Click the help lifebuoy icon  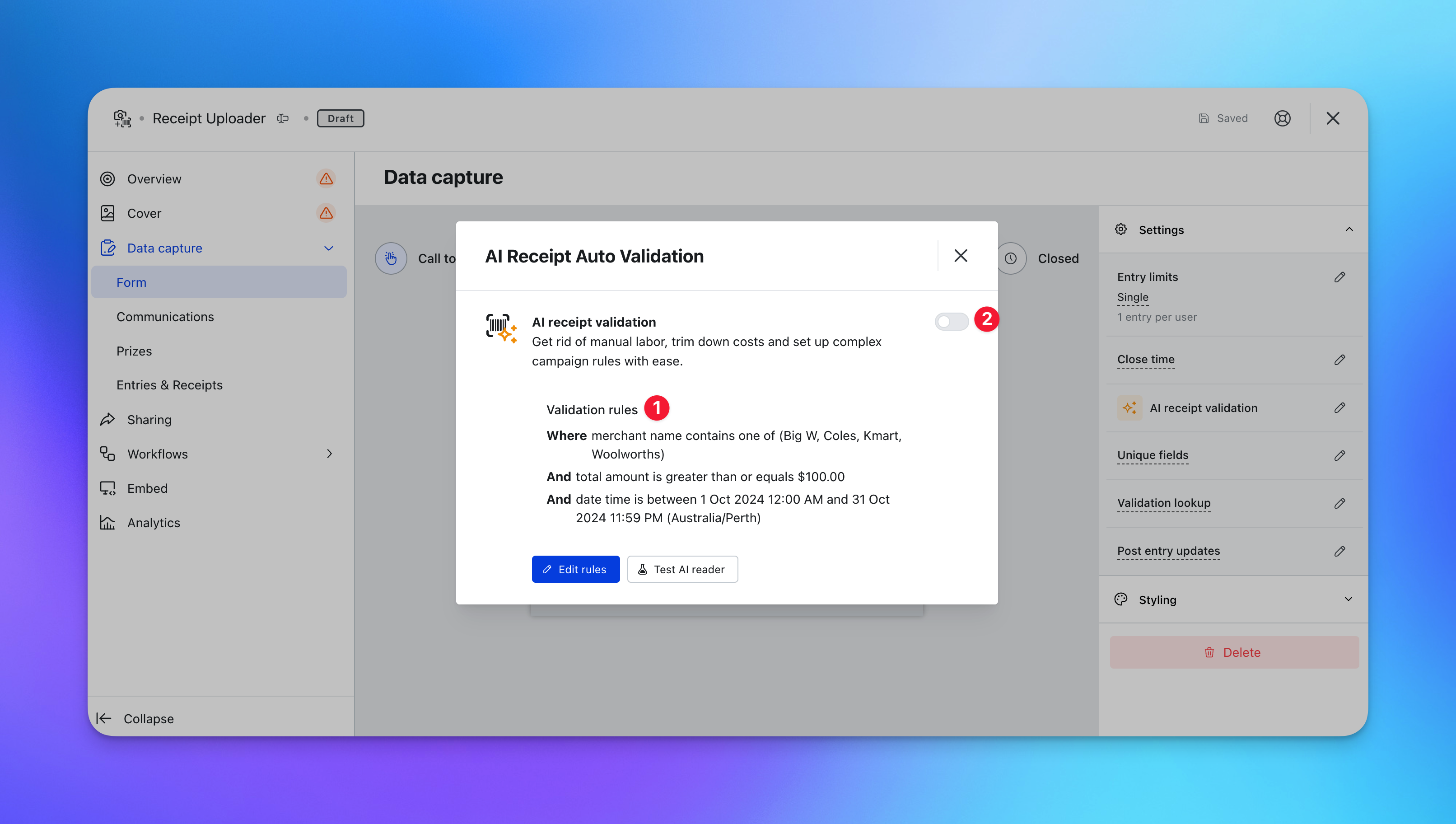pyautogui.click(x=1282, y=118)
